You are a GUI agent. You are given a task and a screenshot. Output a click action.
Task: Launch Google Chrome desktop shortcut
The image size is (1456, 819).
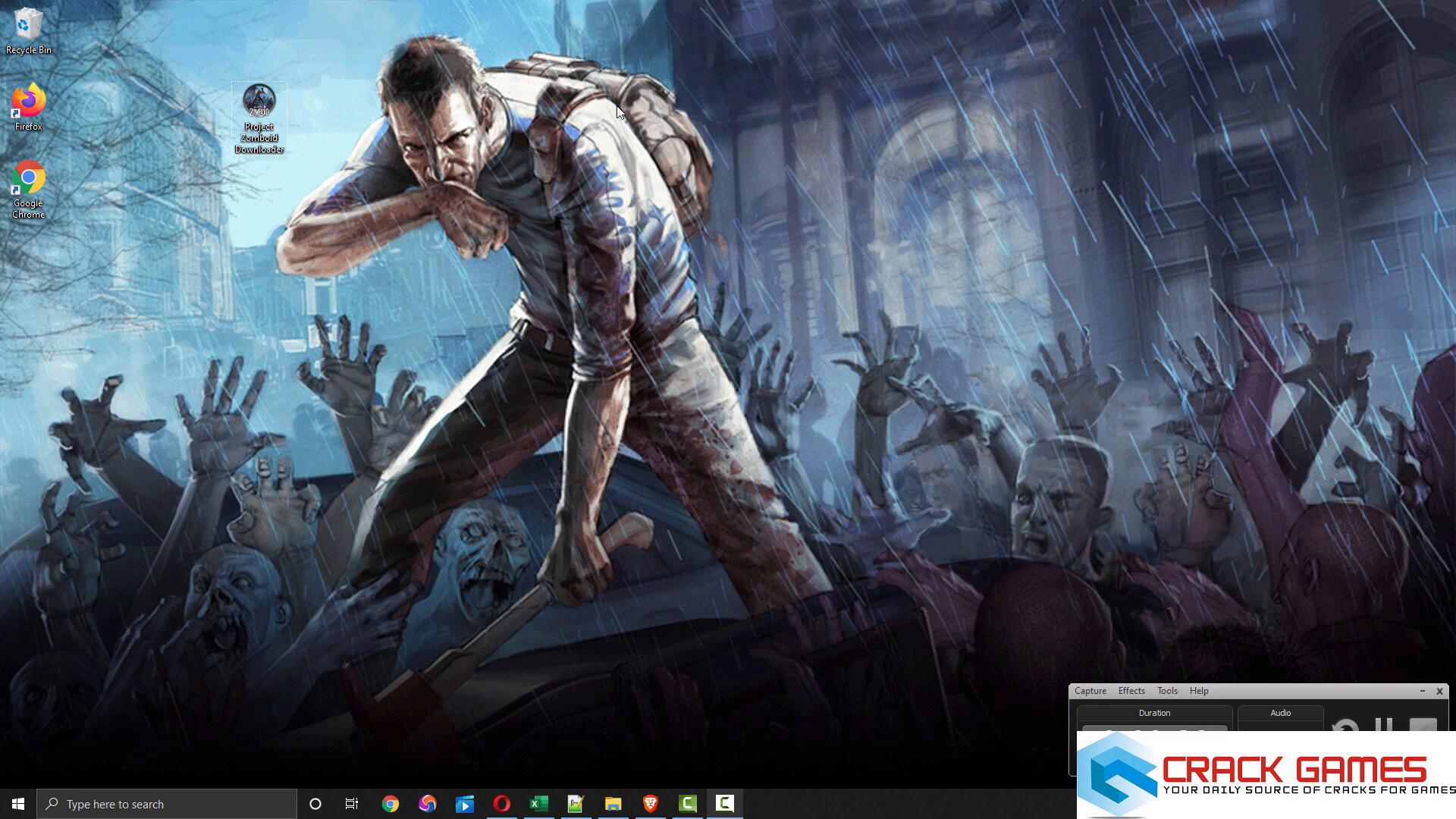[x=28, y=178]
